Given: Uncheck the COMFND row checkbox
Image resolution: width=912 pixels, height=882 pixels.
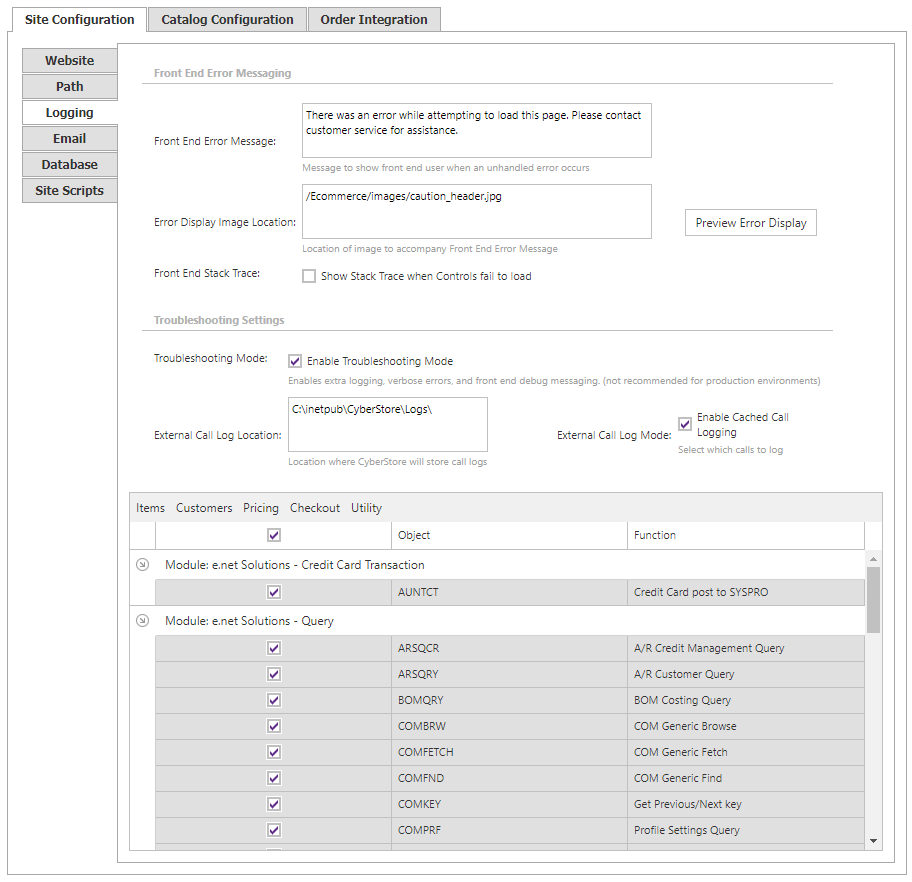Looking at the screenshot, I should click(x=274, y=778).
